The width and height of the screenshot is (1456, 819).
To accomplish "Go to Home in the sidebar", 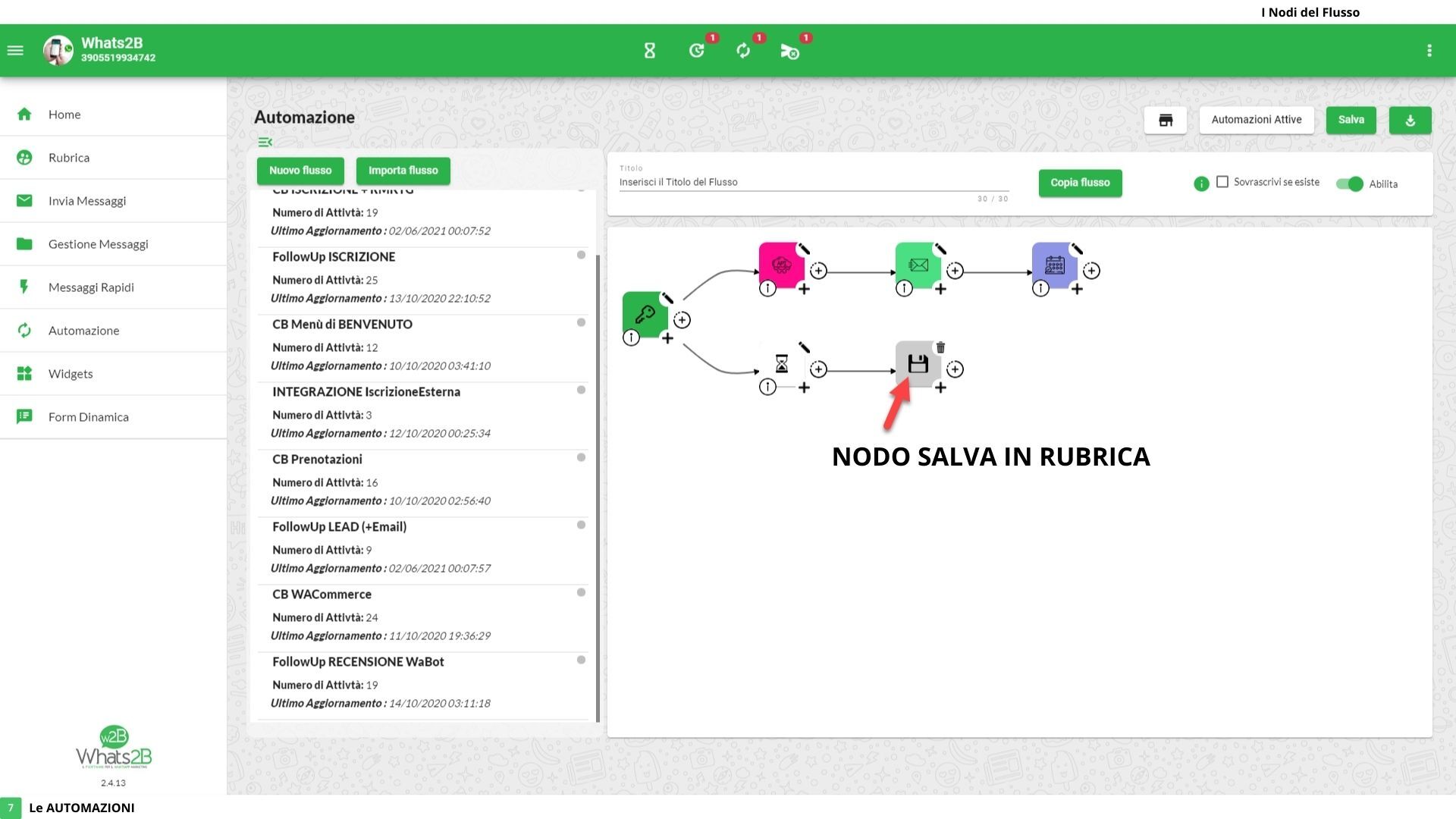I will point(114,115).
